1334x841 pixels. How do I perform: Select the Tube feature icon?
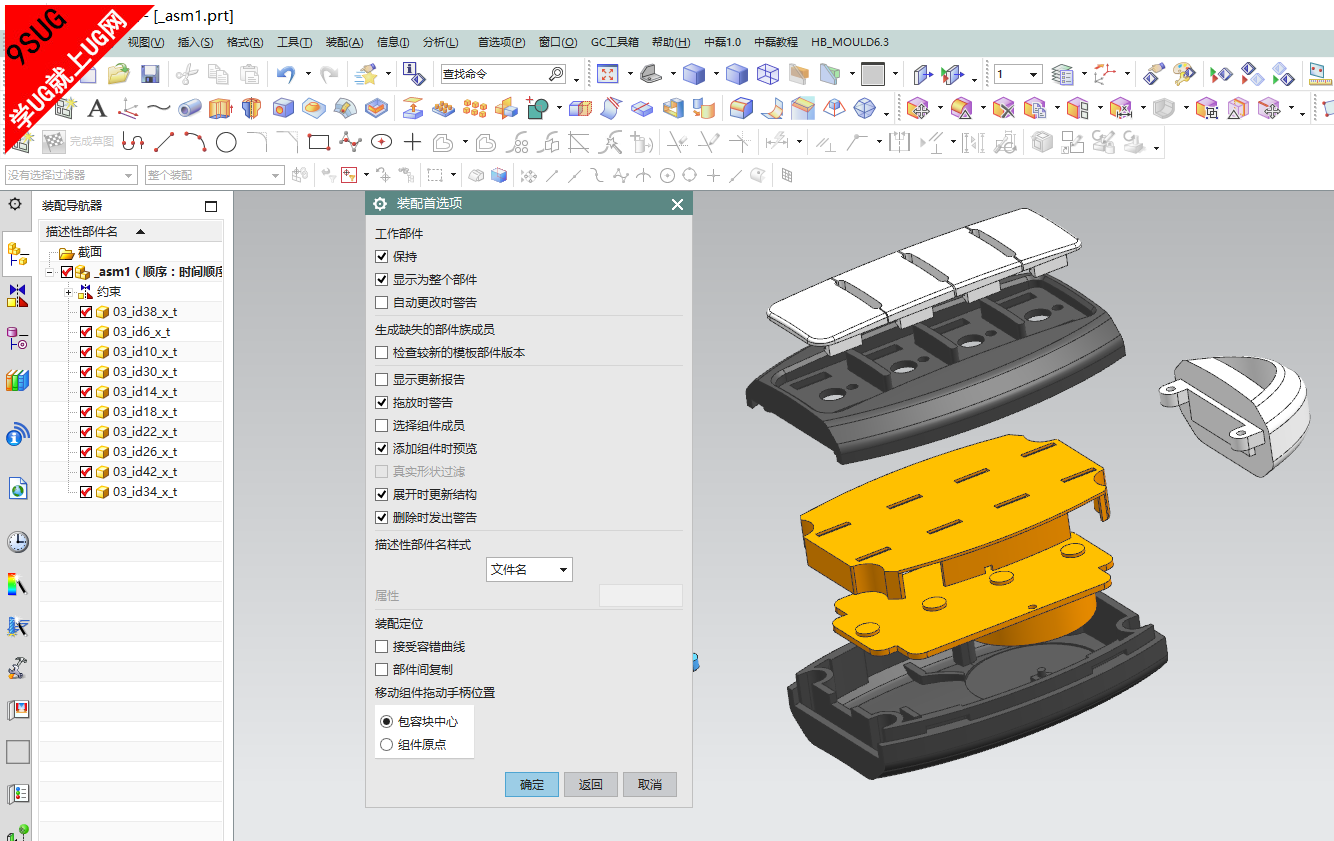[x=189, y=108]
